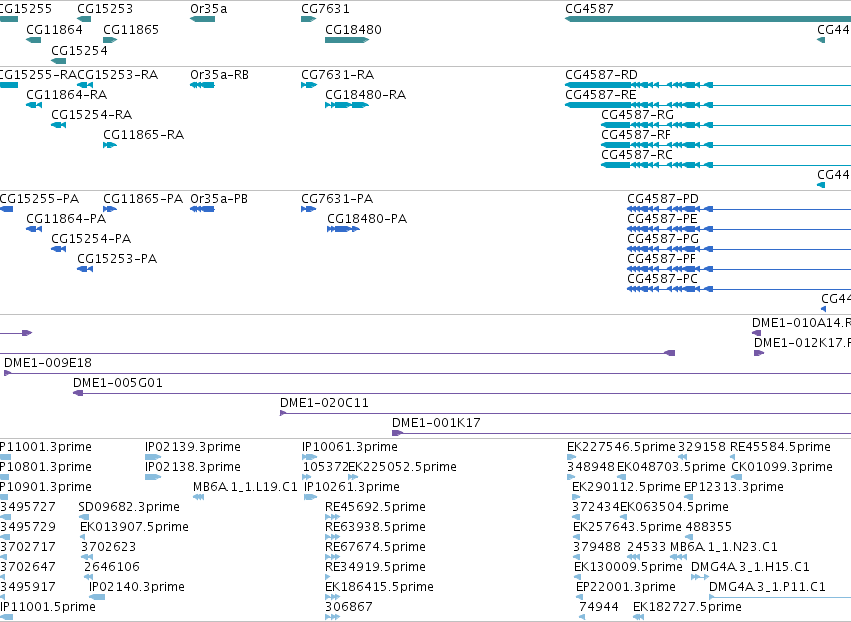Select the DME1-001K17 BAC label

click(436, 423)
